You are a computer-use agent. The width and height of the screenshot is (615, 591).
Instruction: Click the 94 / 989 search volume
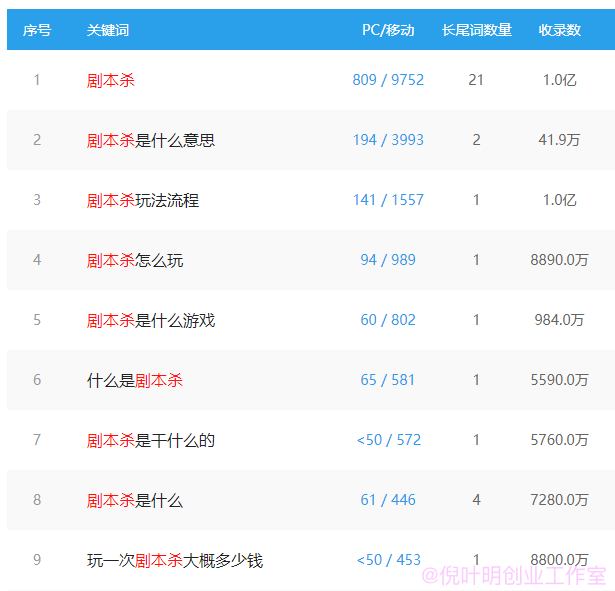click(x=388, y=260)
